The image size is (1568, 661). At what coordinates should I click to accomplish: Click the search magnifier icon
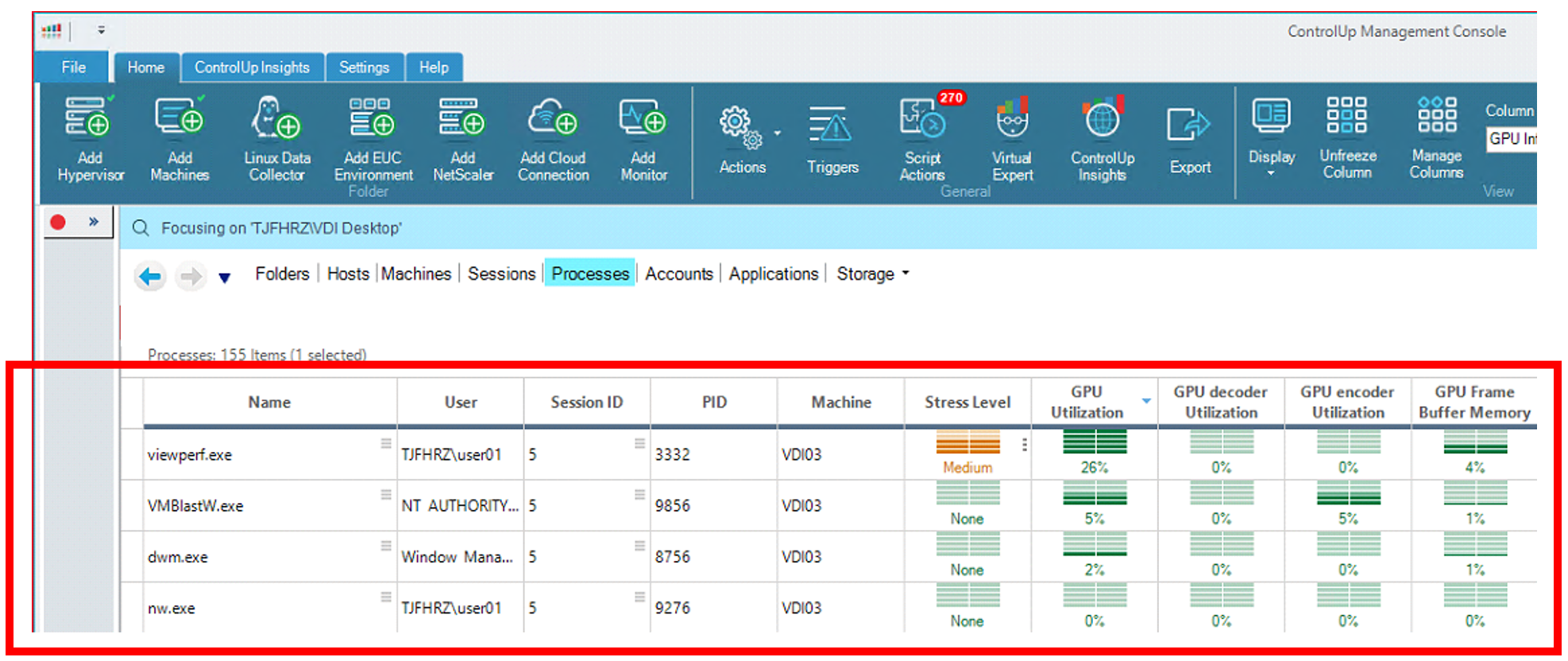pos(141,228)
